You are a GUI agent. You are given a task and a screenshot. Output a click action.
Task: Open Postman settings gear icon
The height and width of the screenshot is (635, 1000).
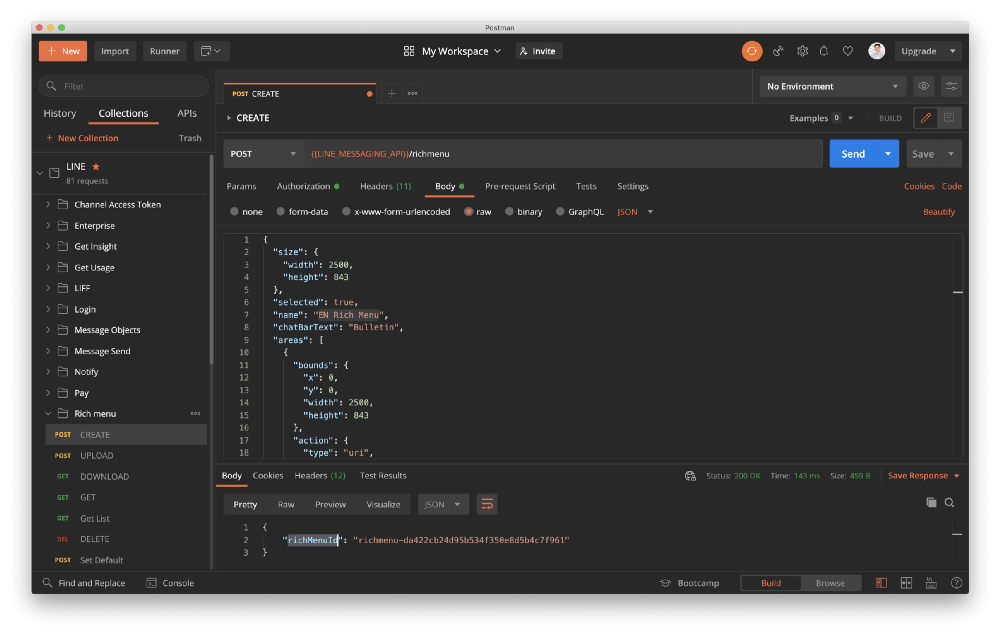pos(802,51)
